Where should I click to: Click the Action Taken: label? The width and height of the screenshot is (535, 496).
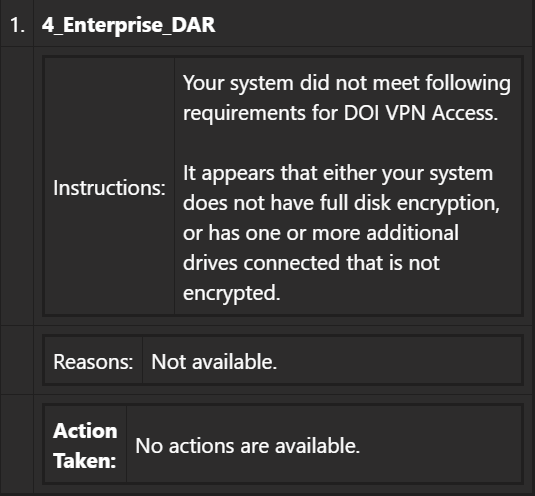tap(85, 446)
